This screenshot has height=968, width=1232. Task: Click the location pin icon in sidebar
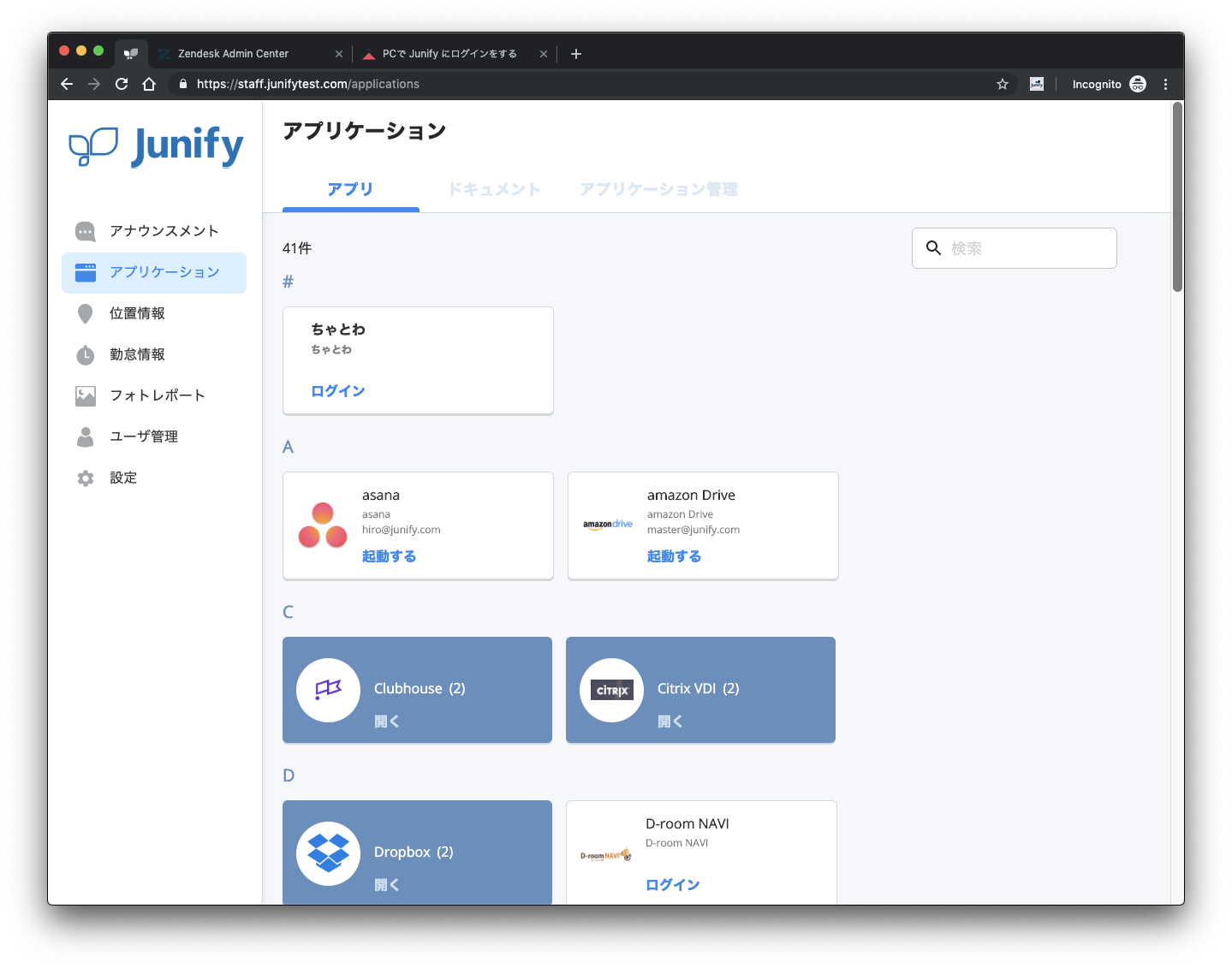coord(86,314)
